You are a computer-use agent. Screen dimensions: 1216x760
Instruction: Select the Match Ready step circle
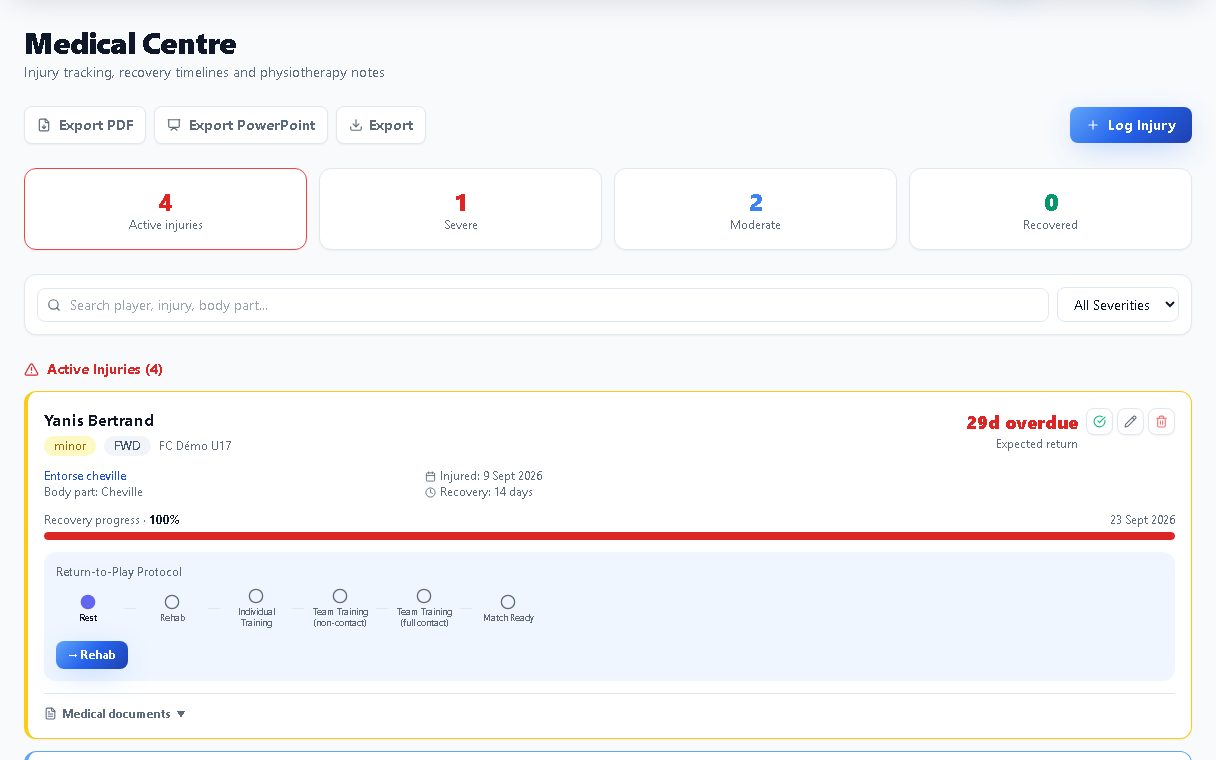(x=508, y=602)
